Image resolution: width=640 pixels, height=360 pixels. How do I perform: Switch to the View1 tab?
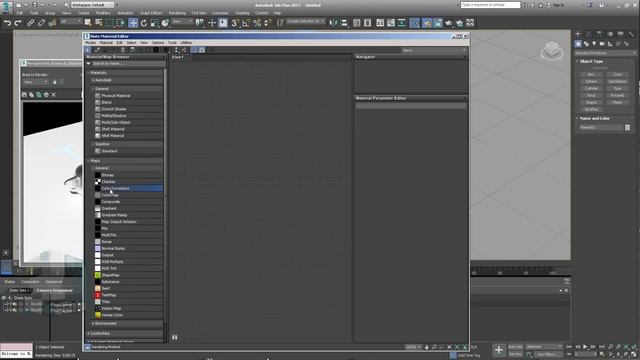point(177,58)
